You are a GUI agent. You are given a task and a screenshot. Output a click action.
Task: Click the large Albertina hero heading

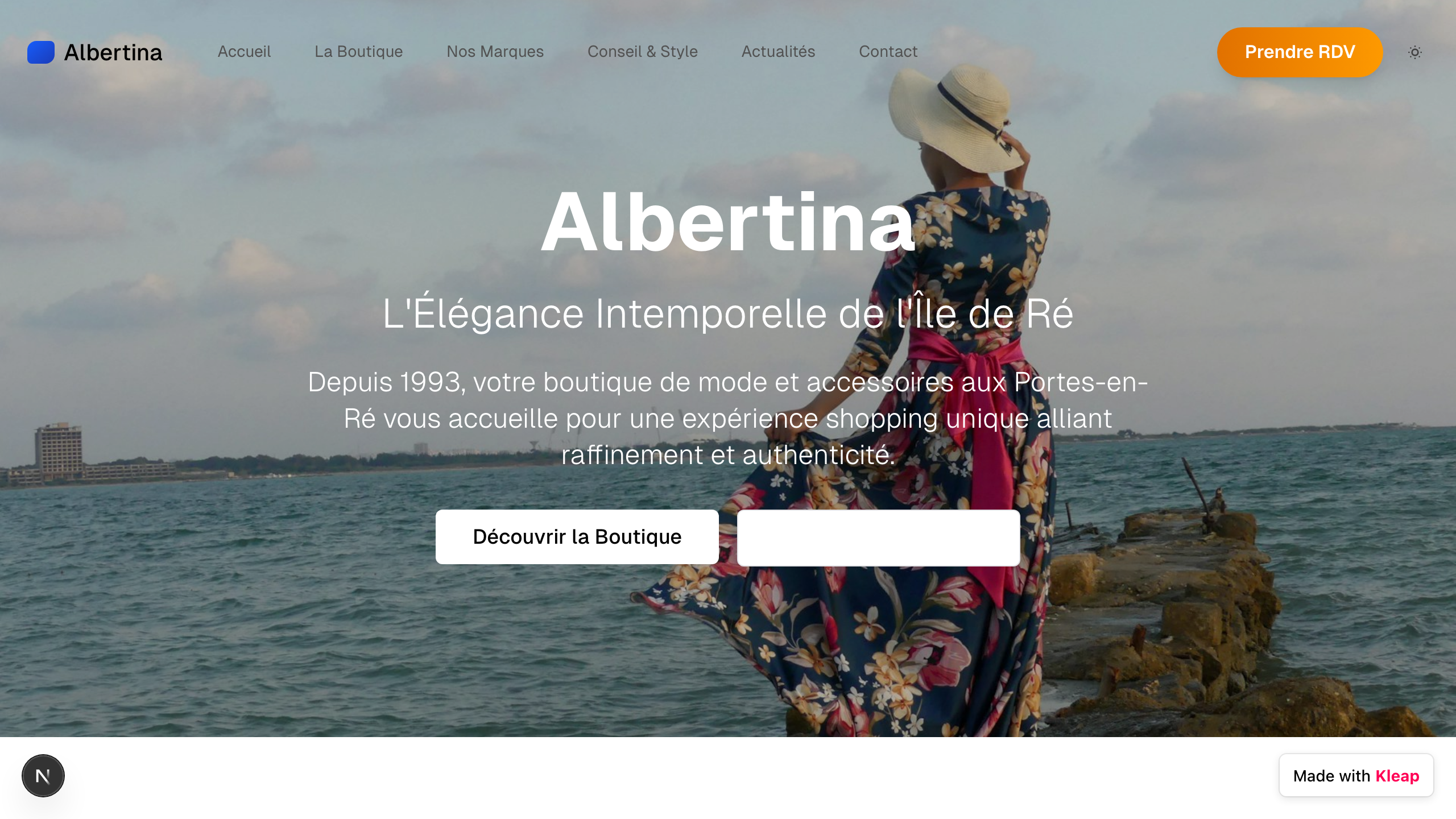click(x=728, y=222)
